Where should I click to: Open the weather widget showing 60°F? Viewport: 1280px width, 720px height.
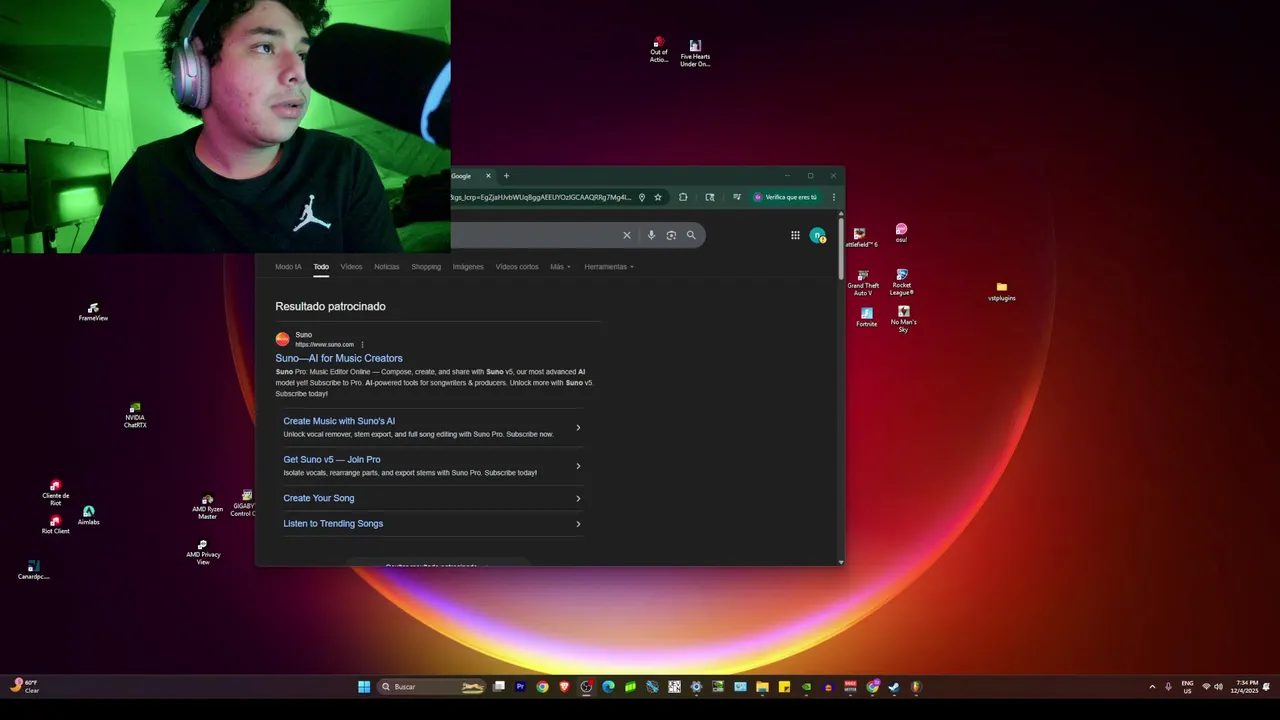click(x=24, y=686)
